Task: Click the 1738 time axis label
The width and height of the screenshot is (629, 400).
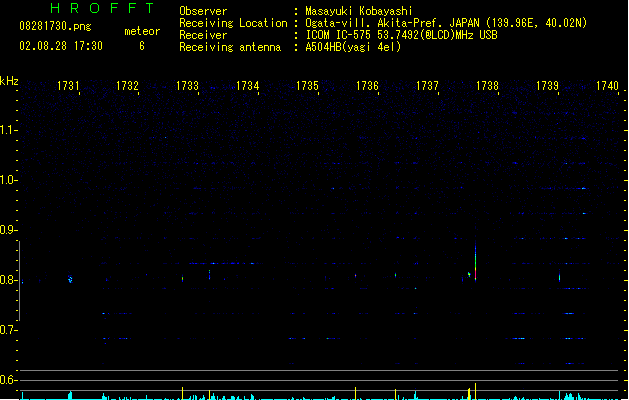Action: pyautogui.click(x=487, y=86)
